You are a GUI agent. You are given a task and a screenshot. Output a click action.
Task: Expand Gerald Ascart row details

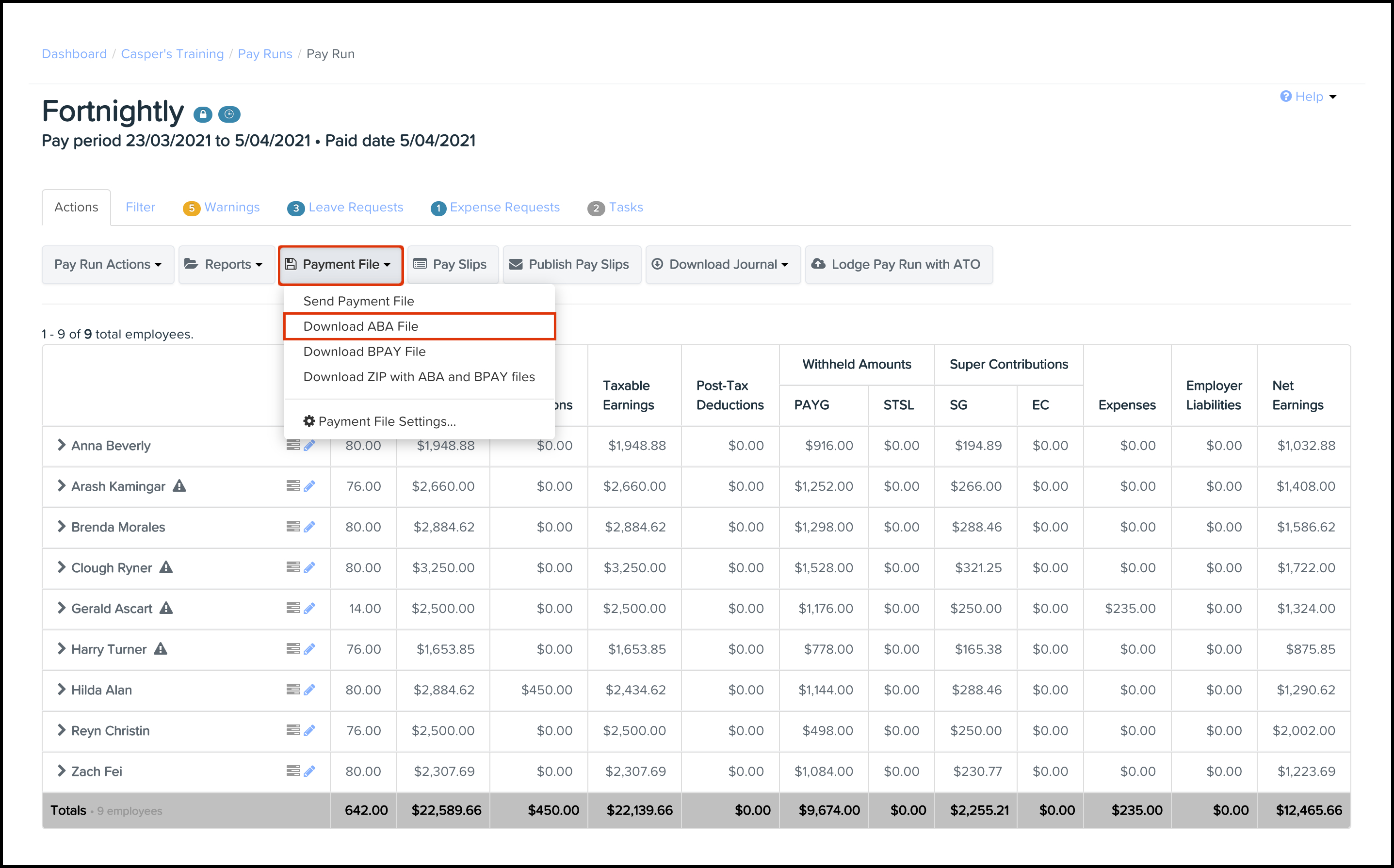(x=61, y=608)
